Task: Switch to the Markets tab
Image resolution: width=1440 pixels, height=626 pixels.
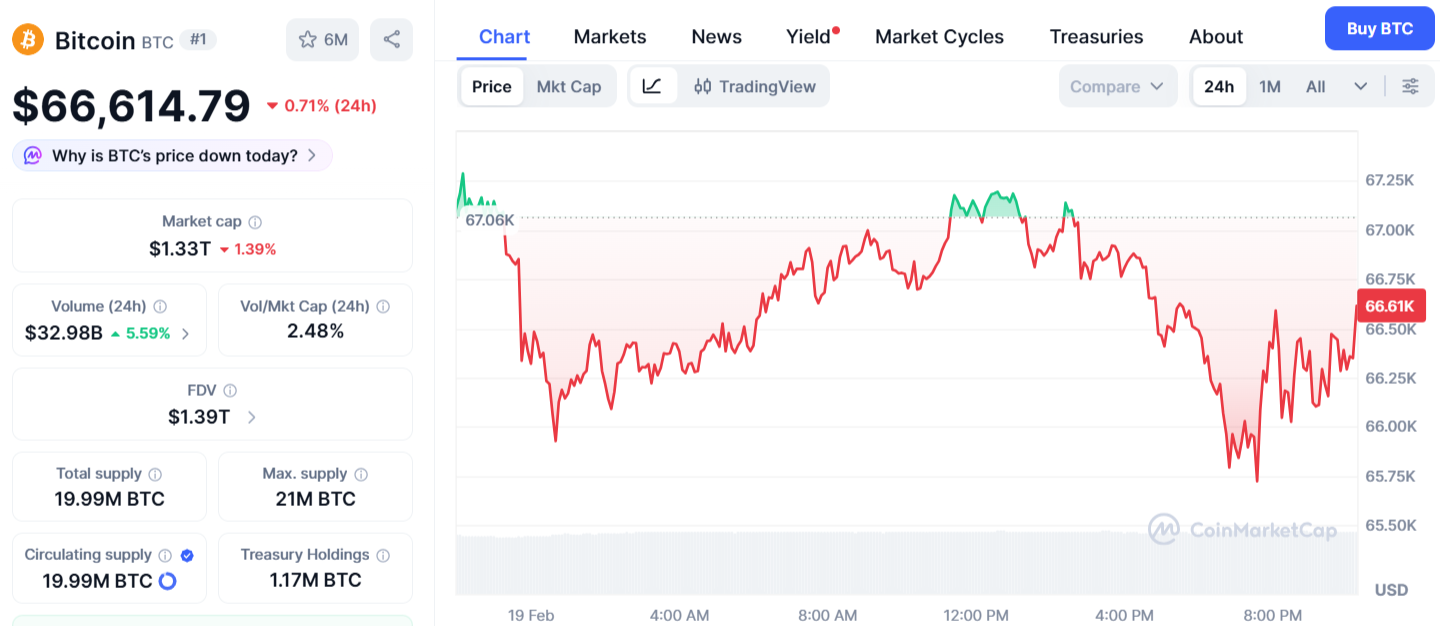Action: (x=610, y=36)
